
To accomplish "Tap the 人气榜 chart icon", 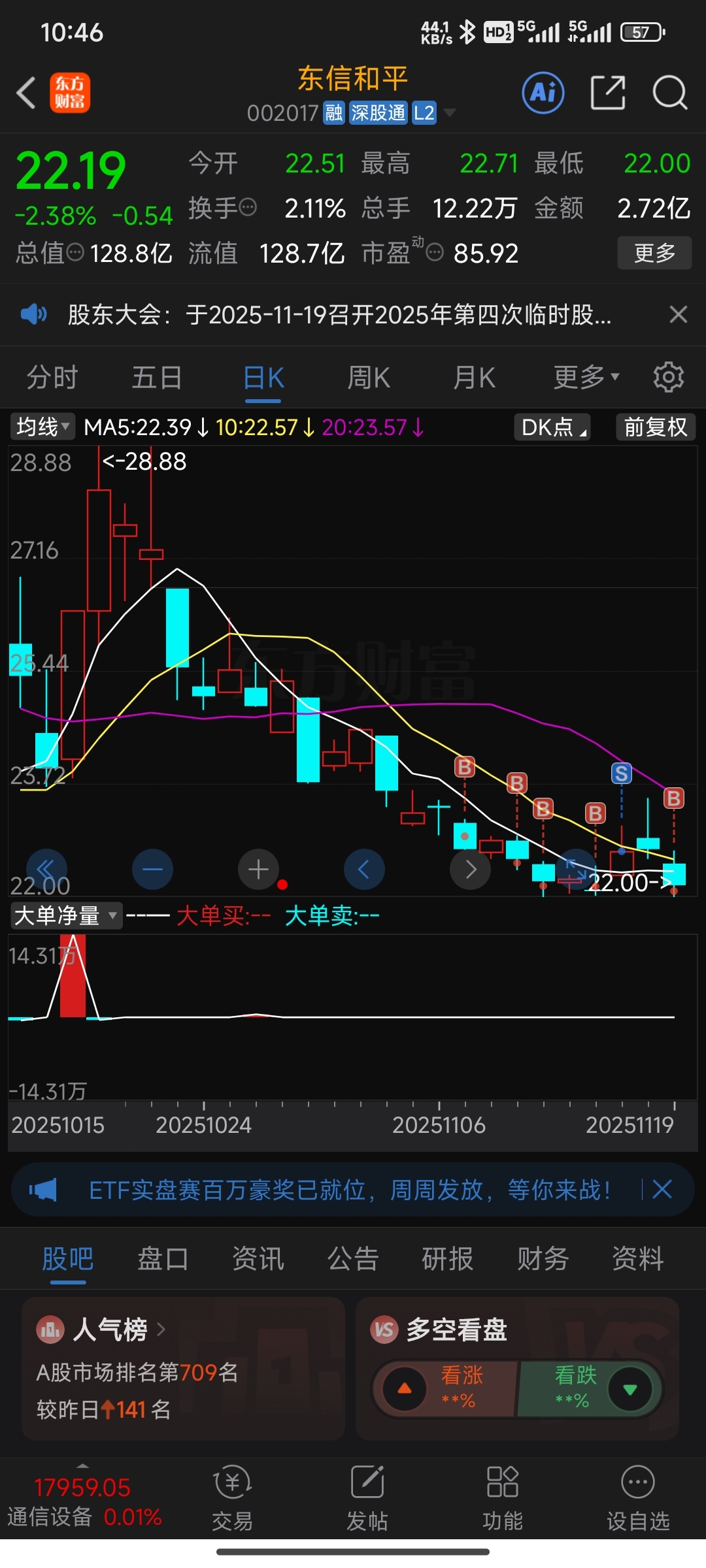I will click(50, 1329).
